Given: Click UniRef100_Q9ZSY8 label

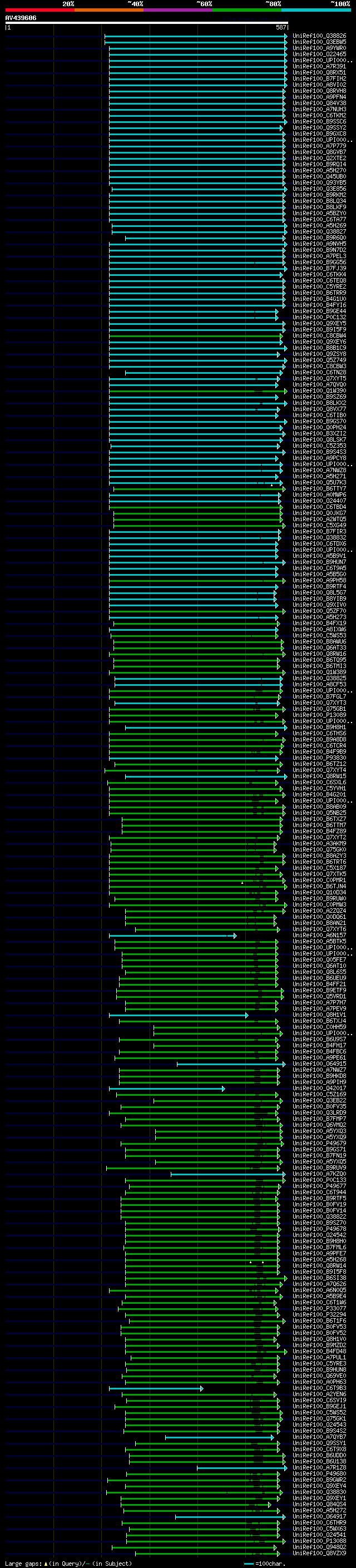Looking at the screenshot, I should pos(319,354).
